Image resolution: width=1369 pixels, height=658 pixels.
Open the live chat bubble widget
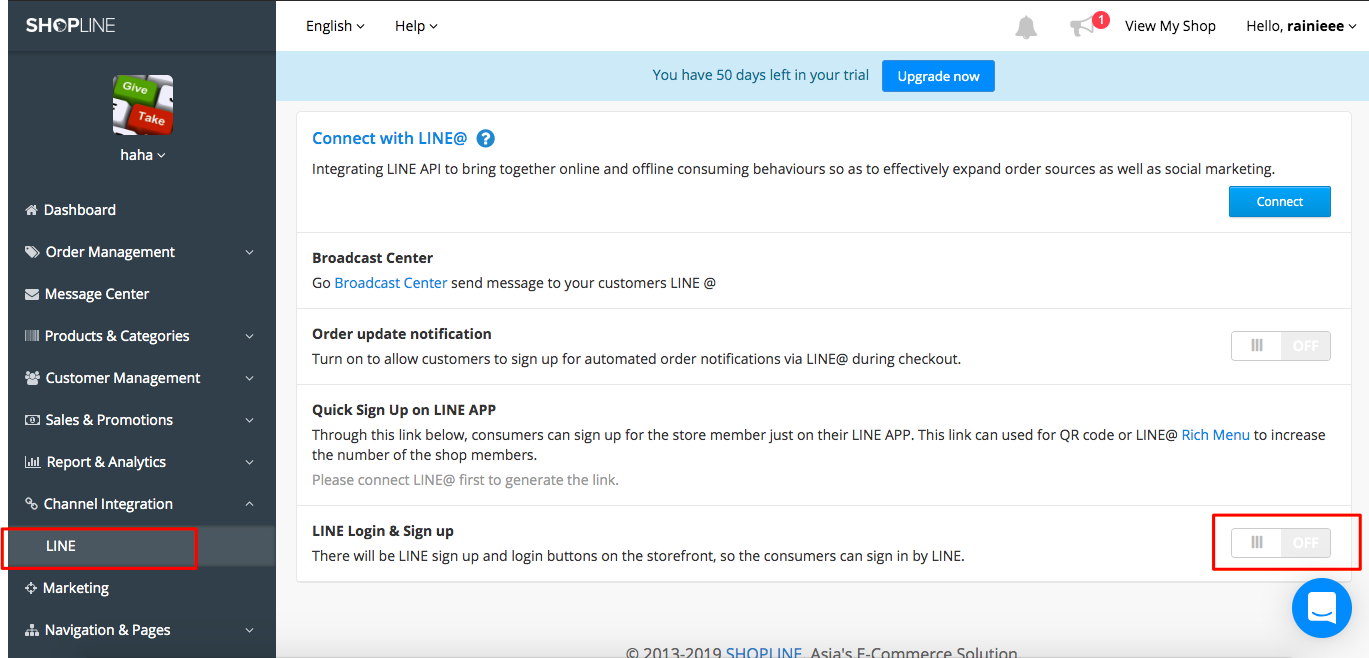point(1321,607)
